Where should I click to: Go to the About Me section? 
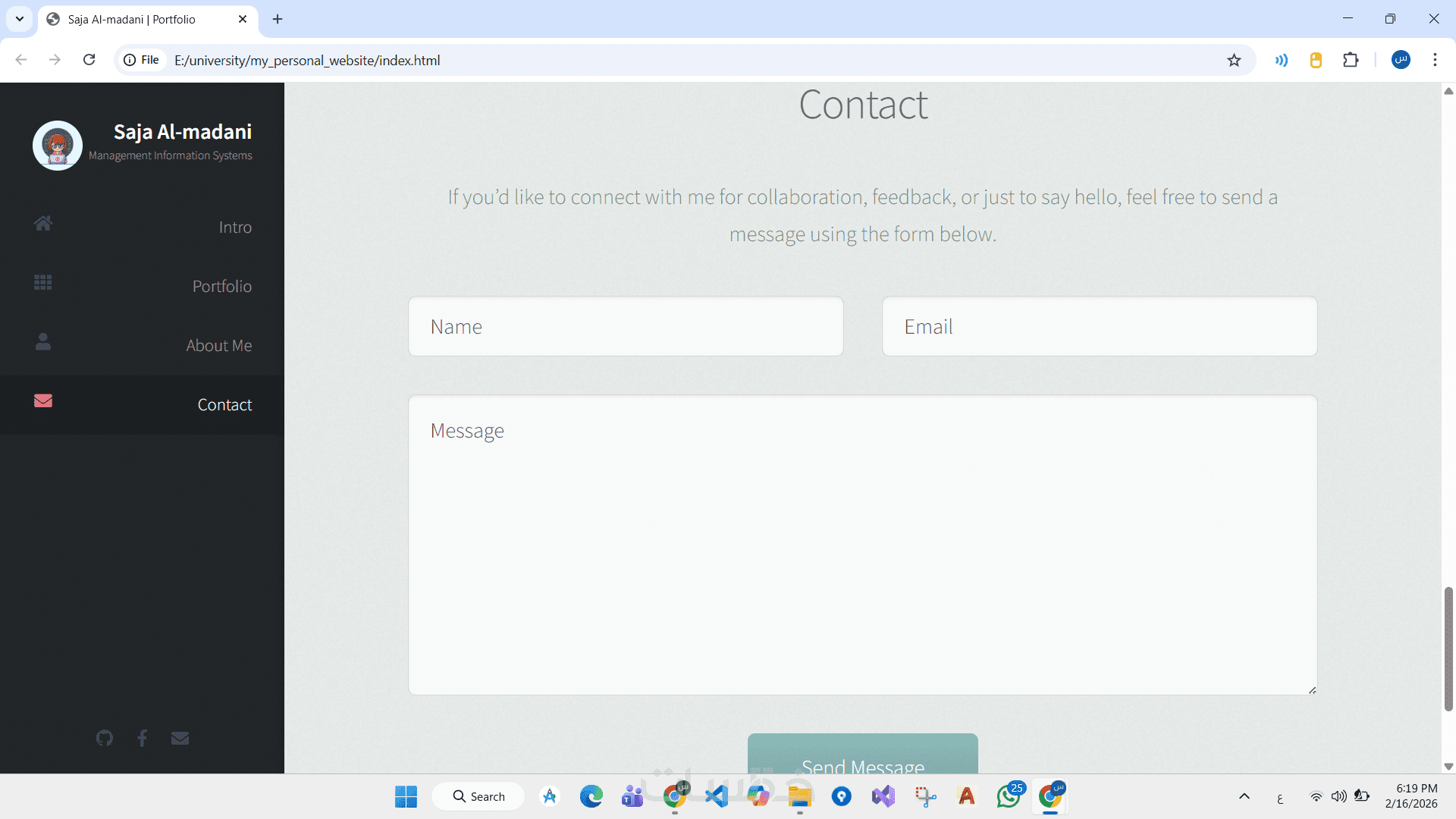pyautogui.click(x=218, y=346)
